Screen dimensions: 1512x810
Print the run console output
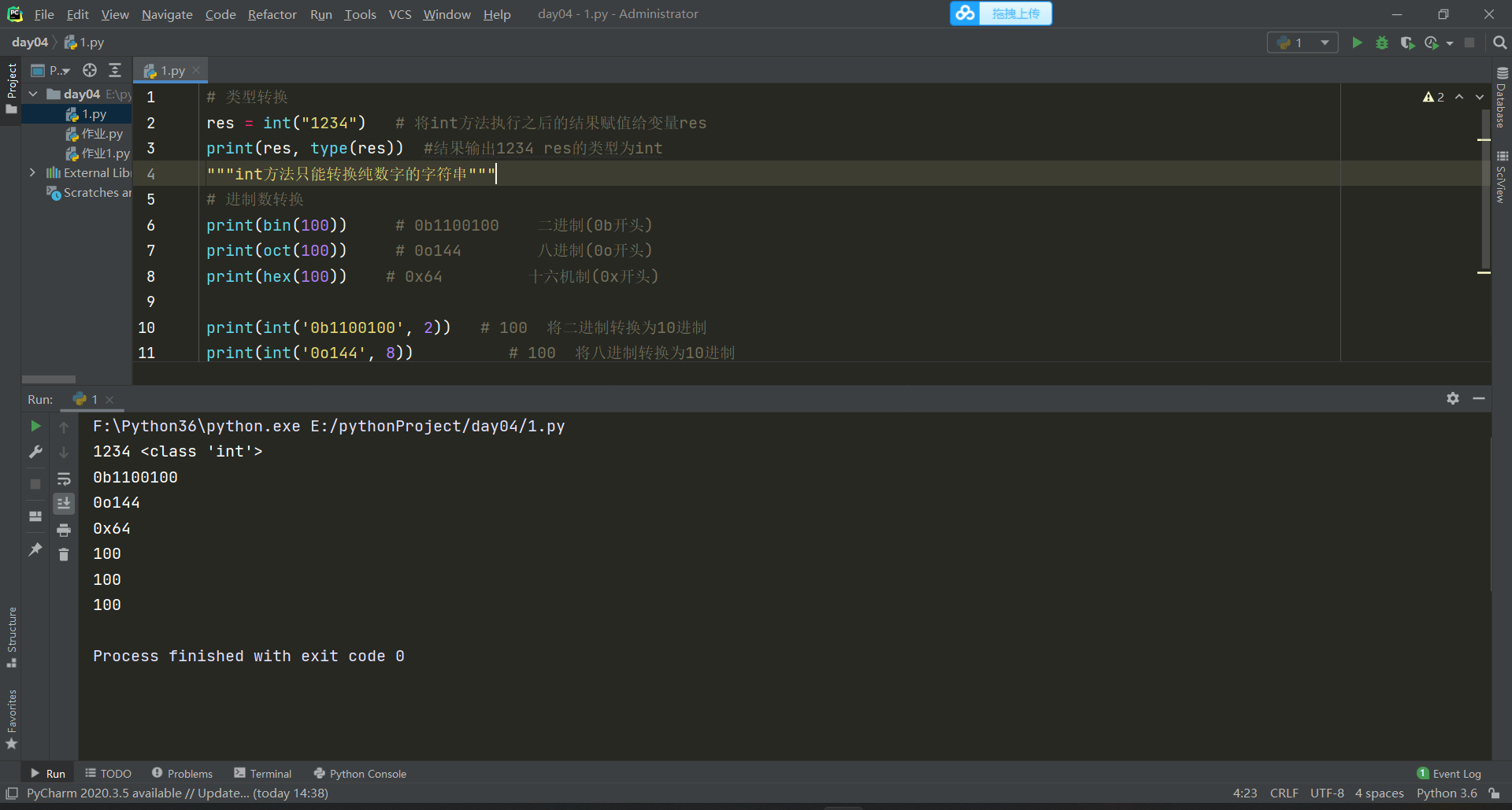[x=64, y=530]
